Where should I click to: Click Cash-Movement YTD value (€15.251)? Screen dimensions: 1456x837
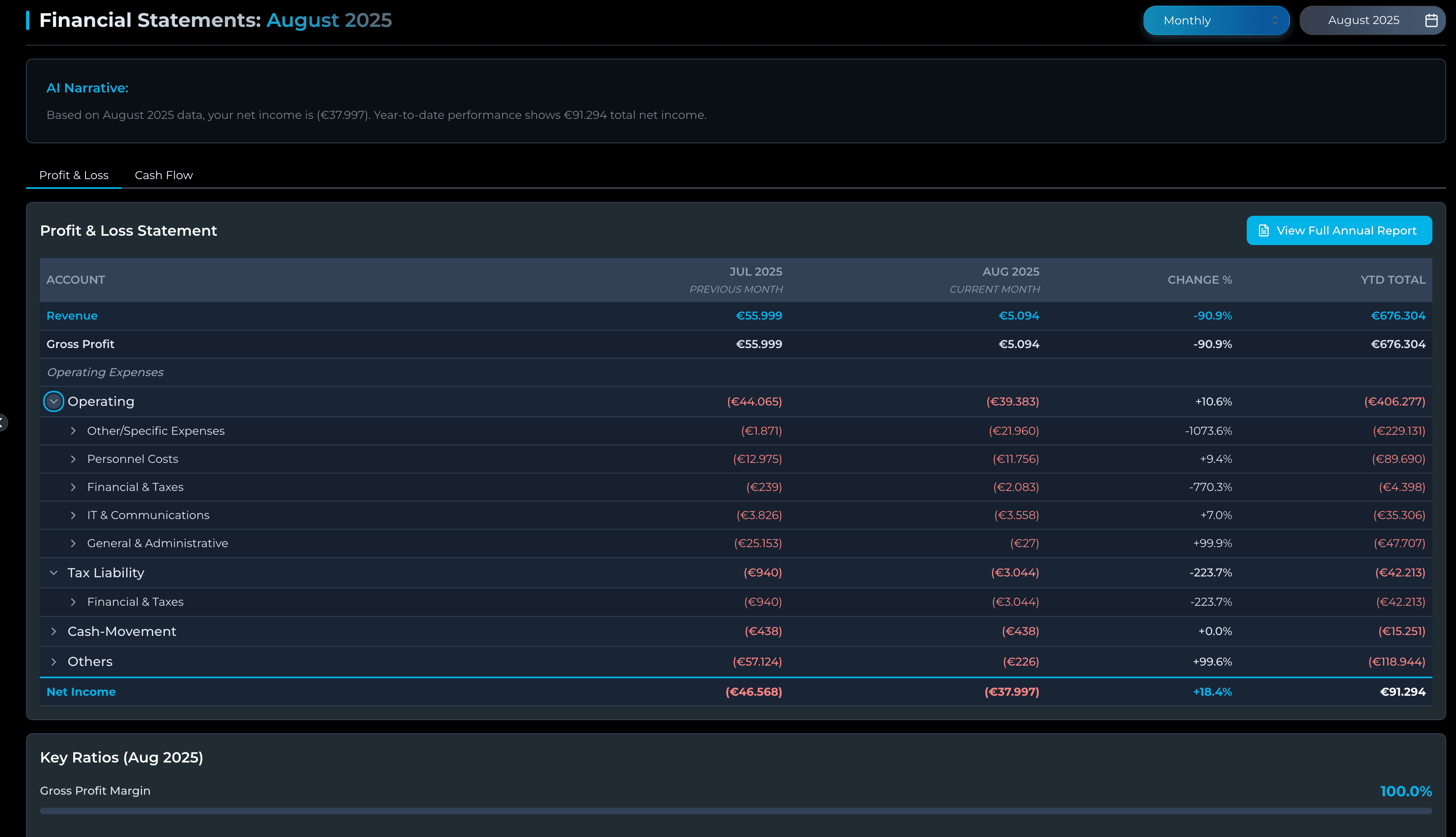(1401, 631)
